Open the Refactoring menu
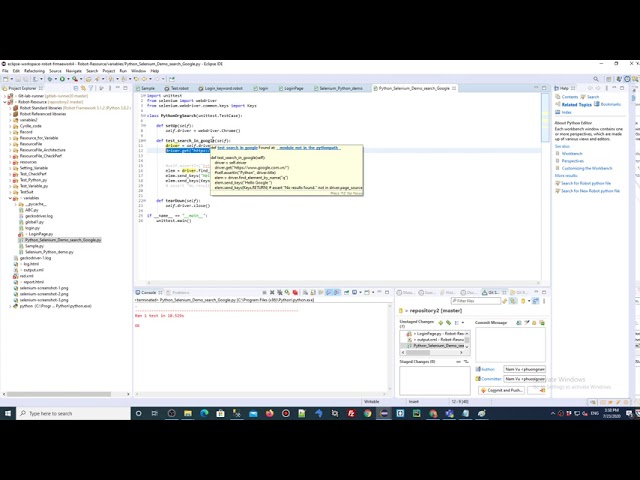 34,71
